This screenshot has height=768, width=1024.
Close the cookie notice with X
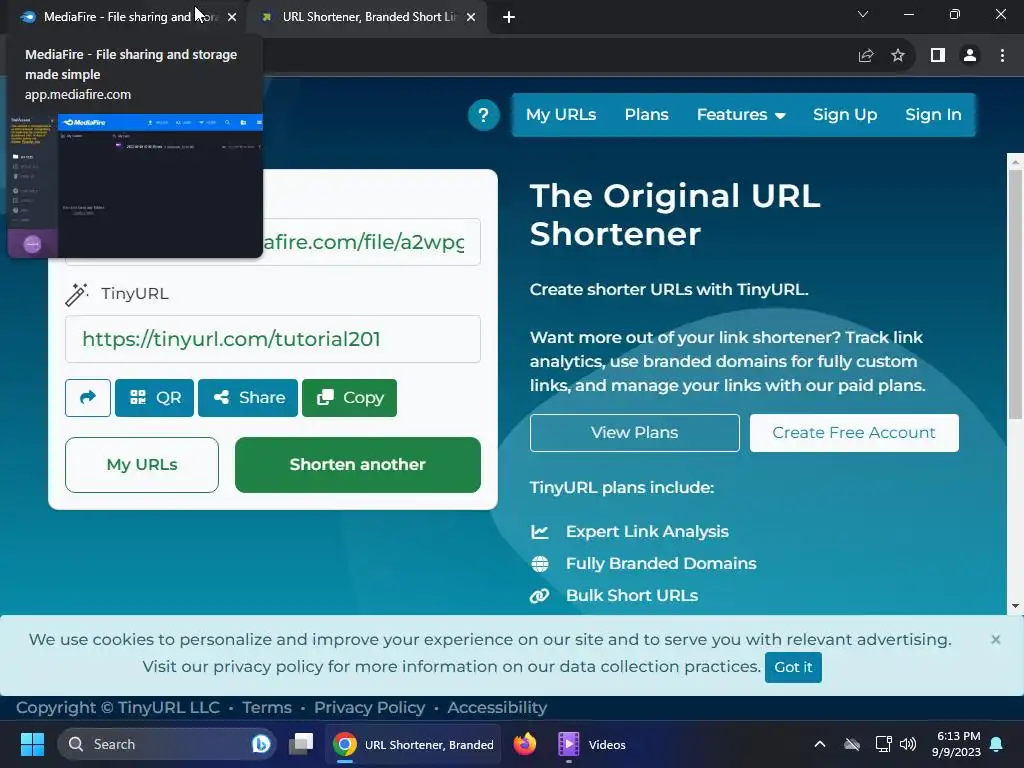[x=995, y=640]
